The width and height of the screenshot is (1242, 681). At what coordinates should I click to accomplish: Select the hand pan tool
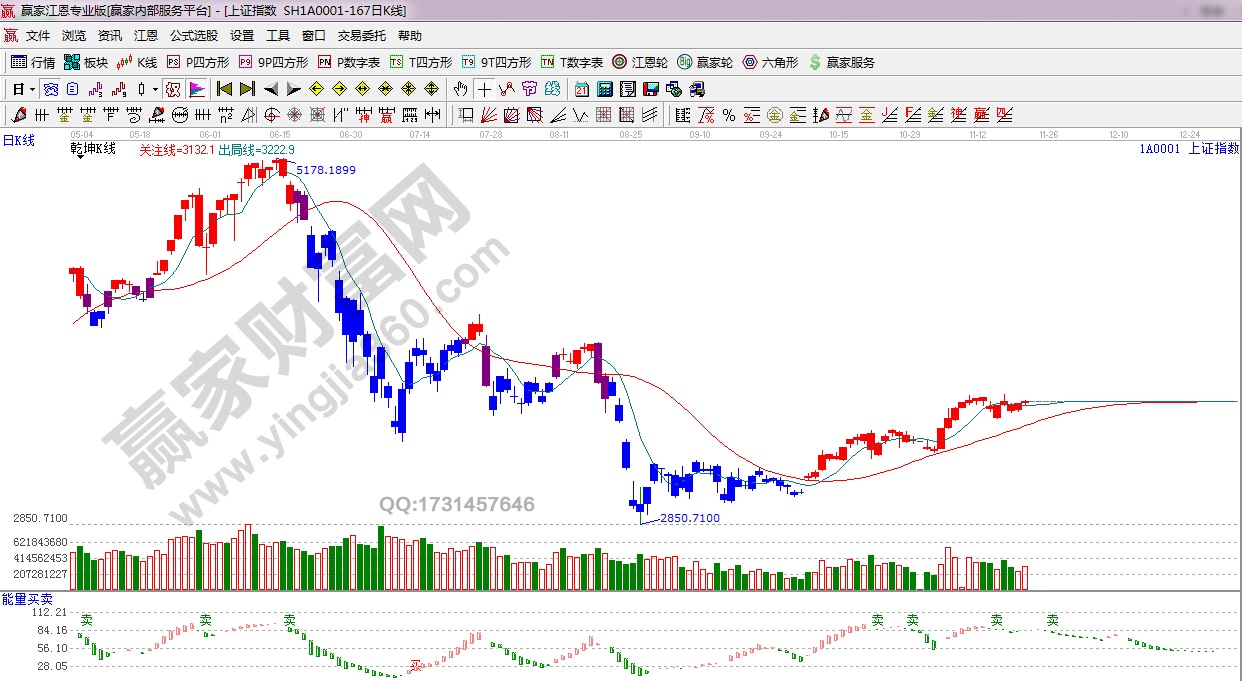(460, 88)
